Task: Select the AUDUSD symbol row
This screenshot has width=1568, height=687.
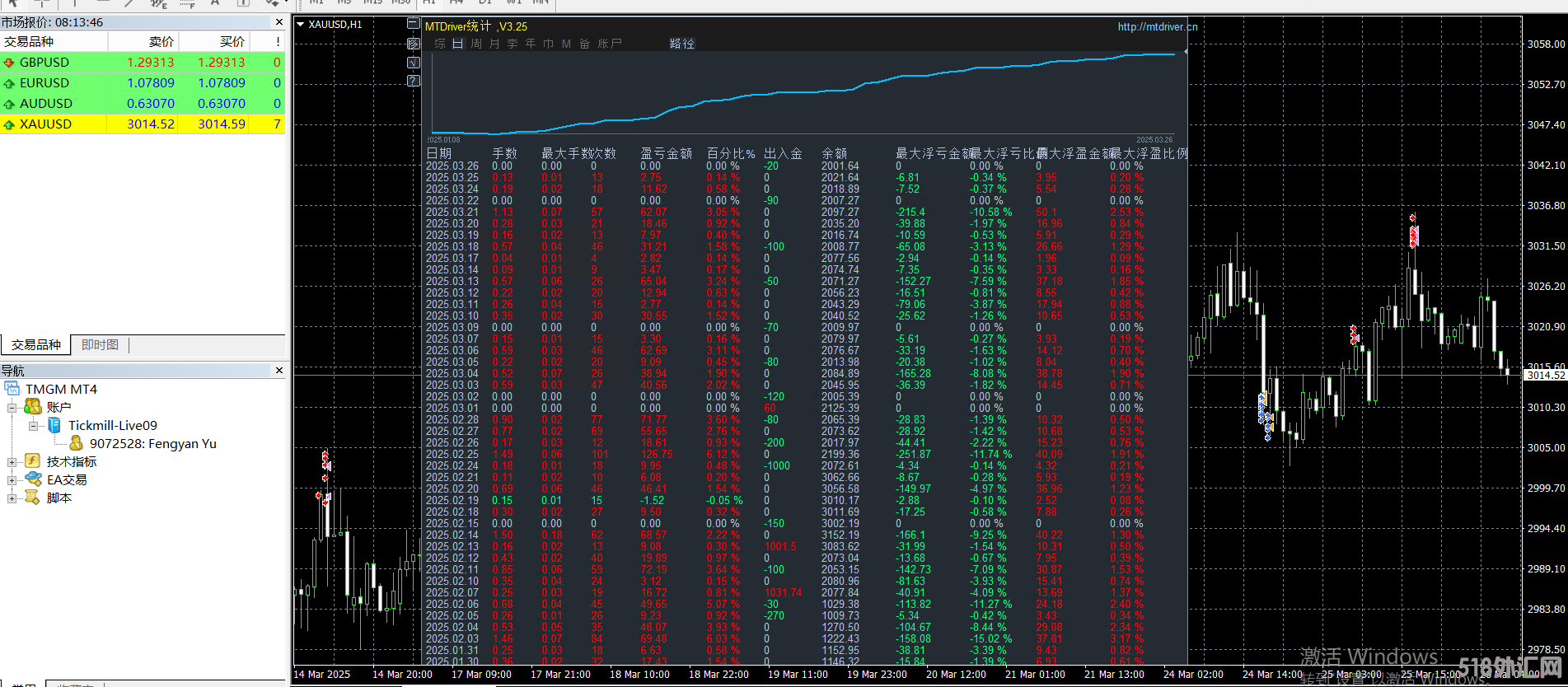Action: (143, 104)
